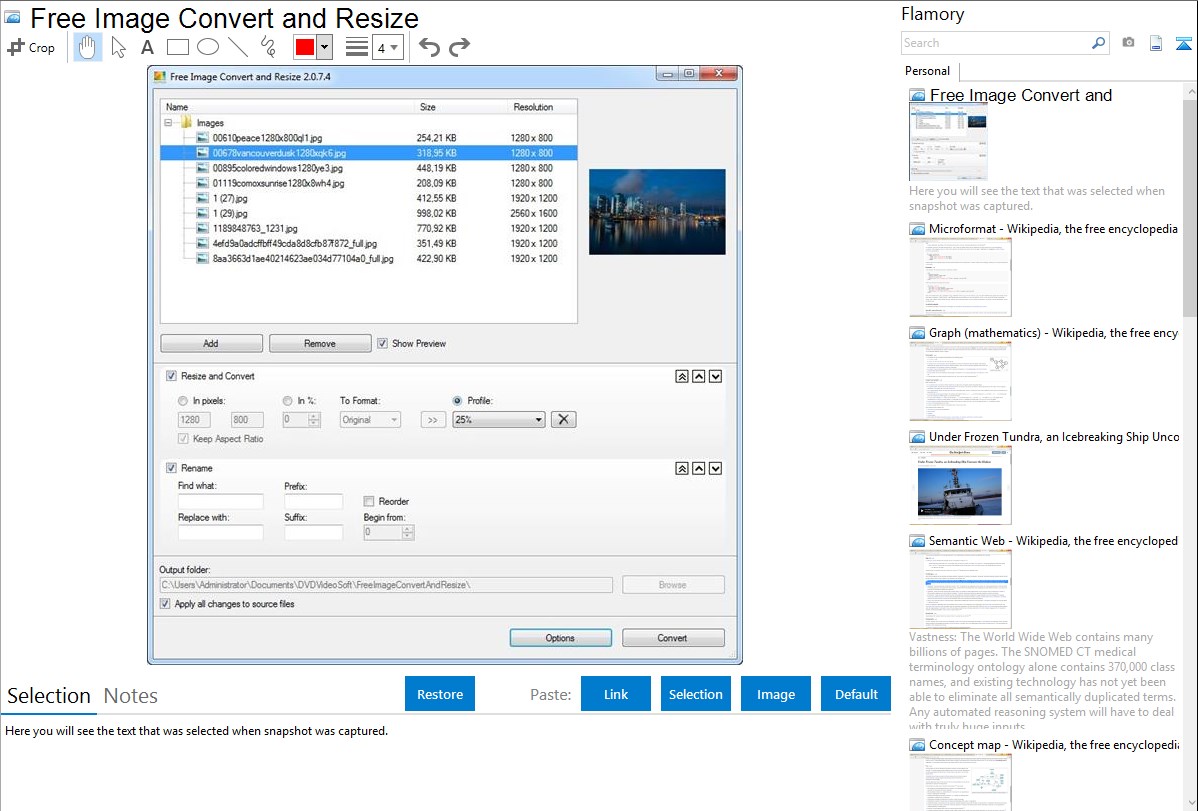This screenshot has width=1198, height=811.
Task: Select the Crop tool
Action: (x=31, y=47)
